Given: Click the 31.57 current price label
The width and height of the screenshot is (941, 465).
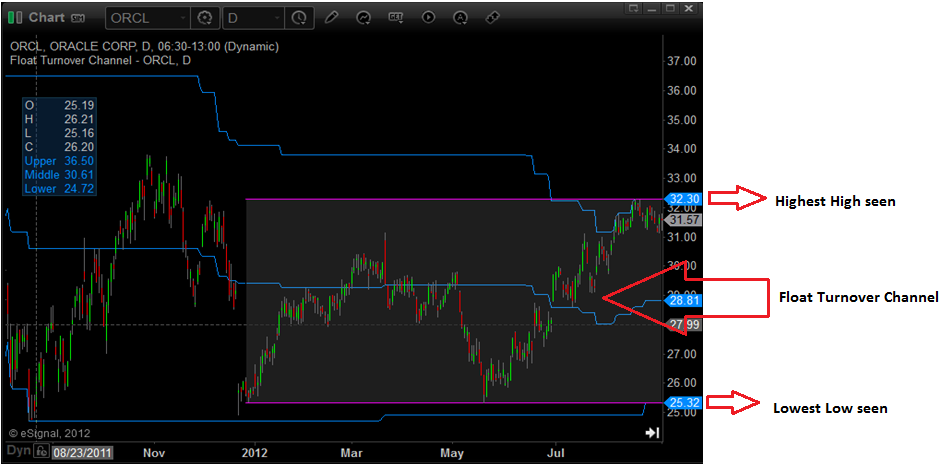Looking at the screenshot, I should tap(683, 220).
